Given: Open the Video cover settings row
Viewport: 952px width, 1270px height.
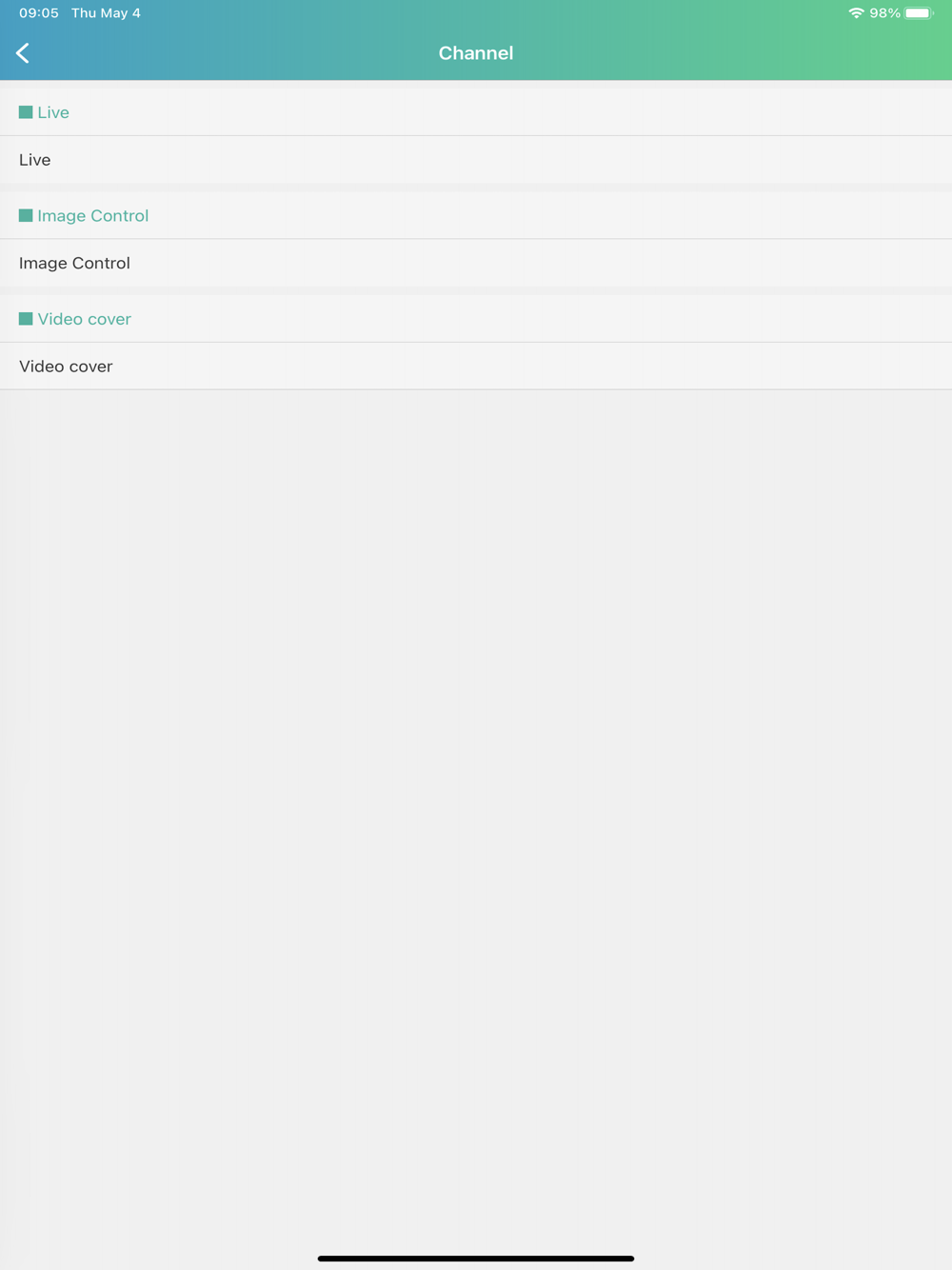Looking at the screenshot, I should tap(476, 367).
